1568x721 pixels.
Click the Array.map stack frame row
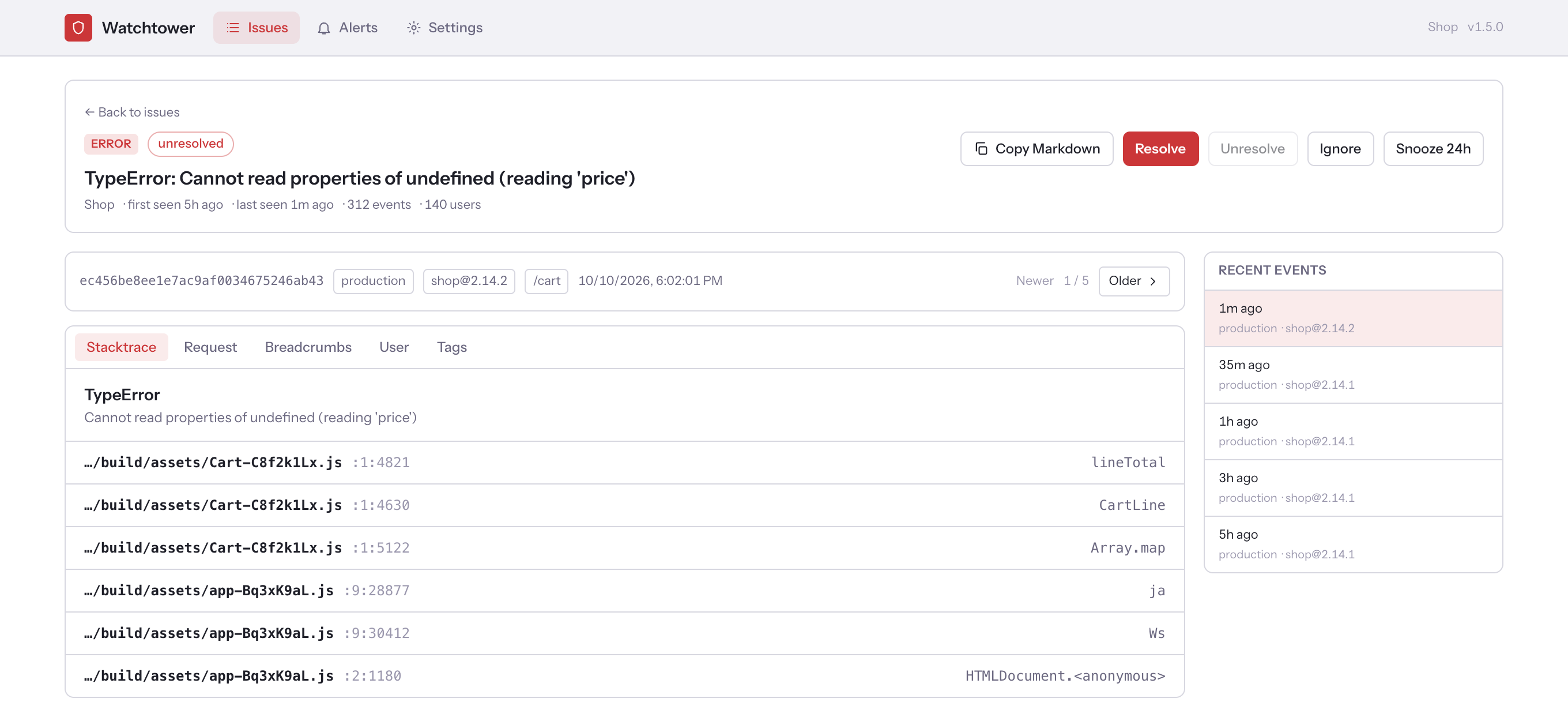coord(624,548)
